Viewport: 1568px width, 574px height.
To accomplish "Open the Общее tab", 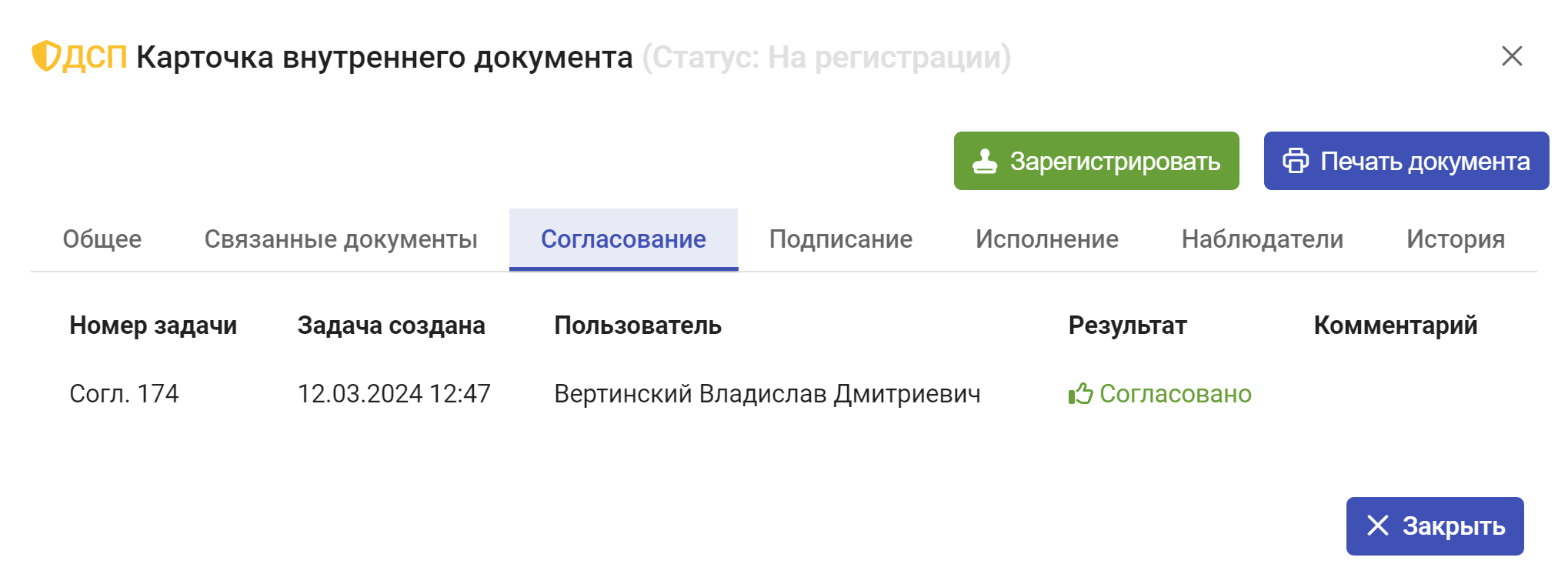I will [x=102, y=239].
